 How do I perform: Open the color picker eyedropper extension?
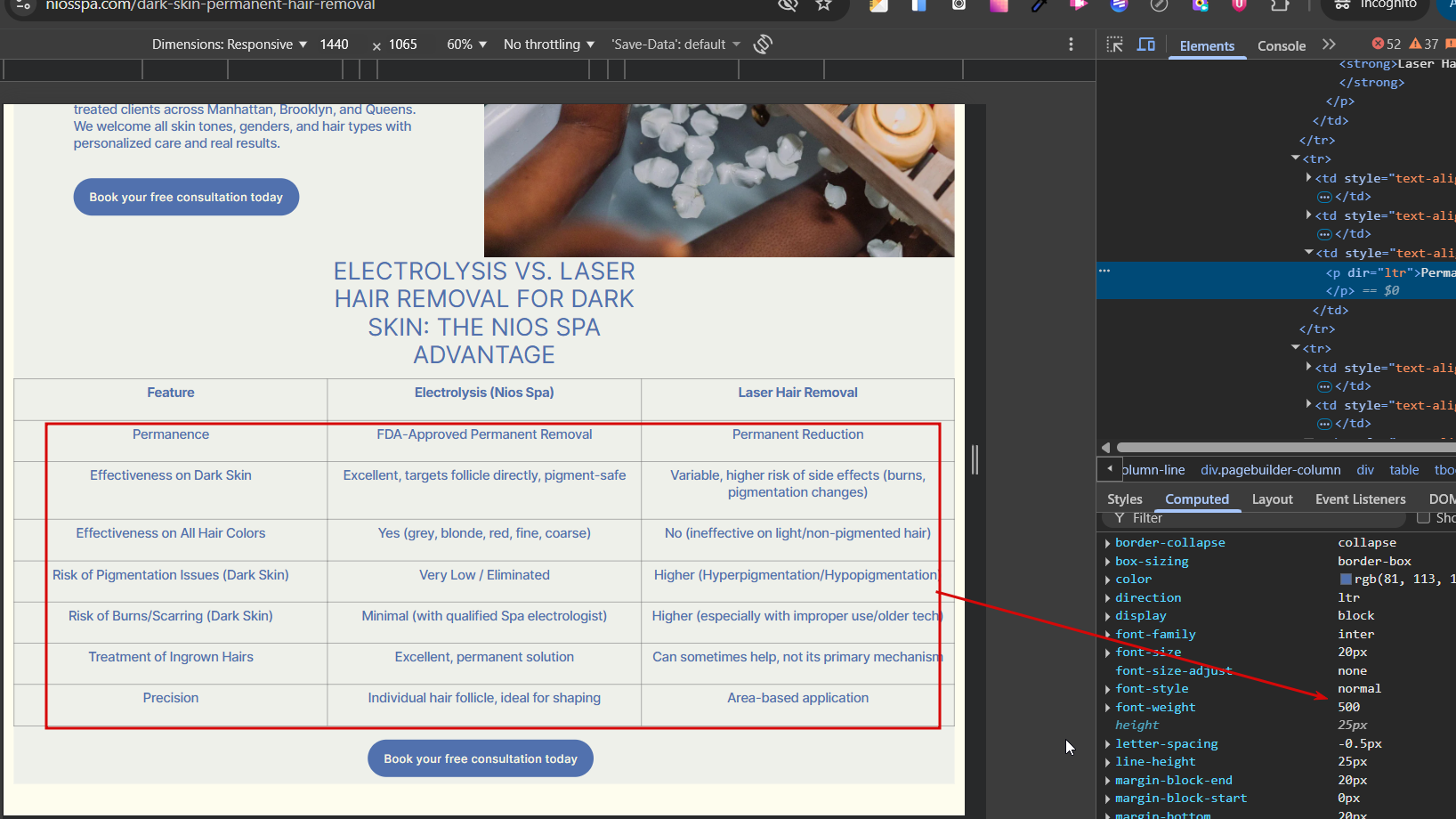pyautogui.click(x=1039, y=5)
